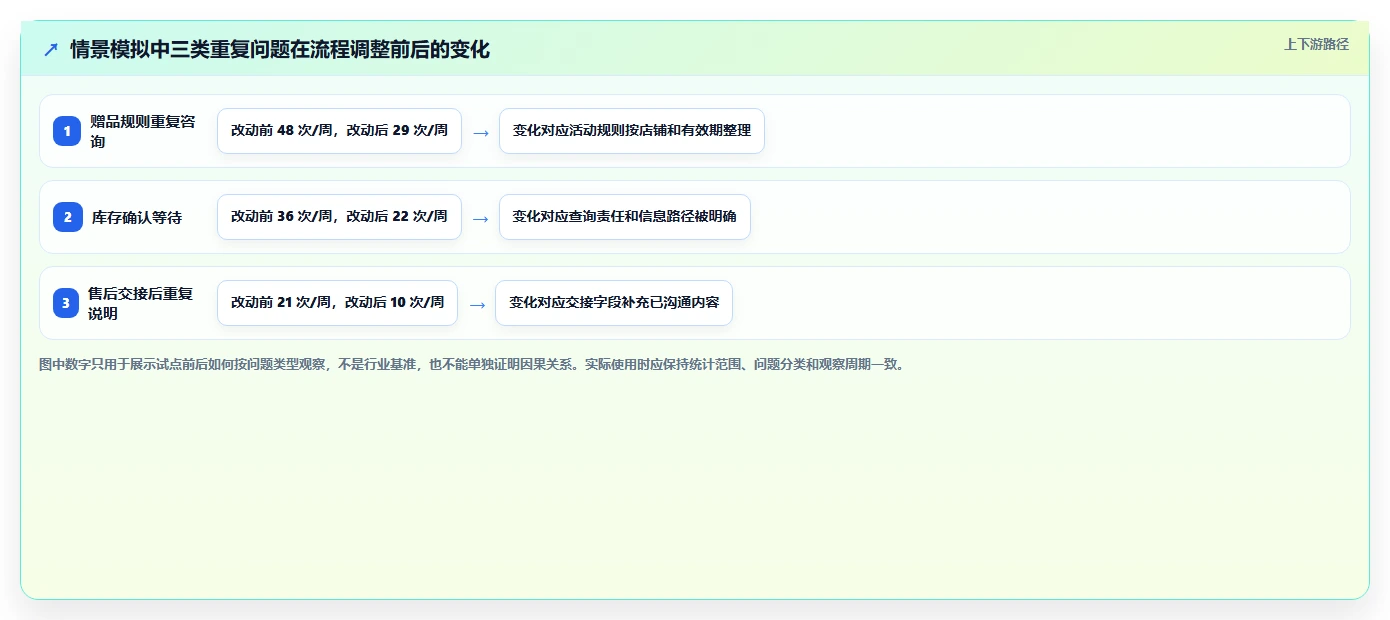The height and width of the screenshot is (620, 1390).
Task: Click the 变化对应交接字段补充已沟通内容 box
Action: 614,303
